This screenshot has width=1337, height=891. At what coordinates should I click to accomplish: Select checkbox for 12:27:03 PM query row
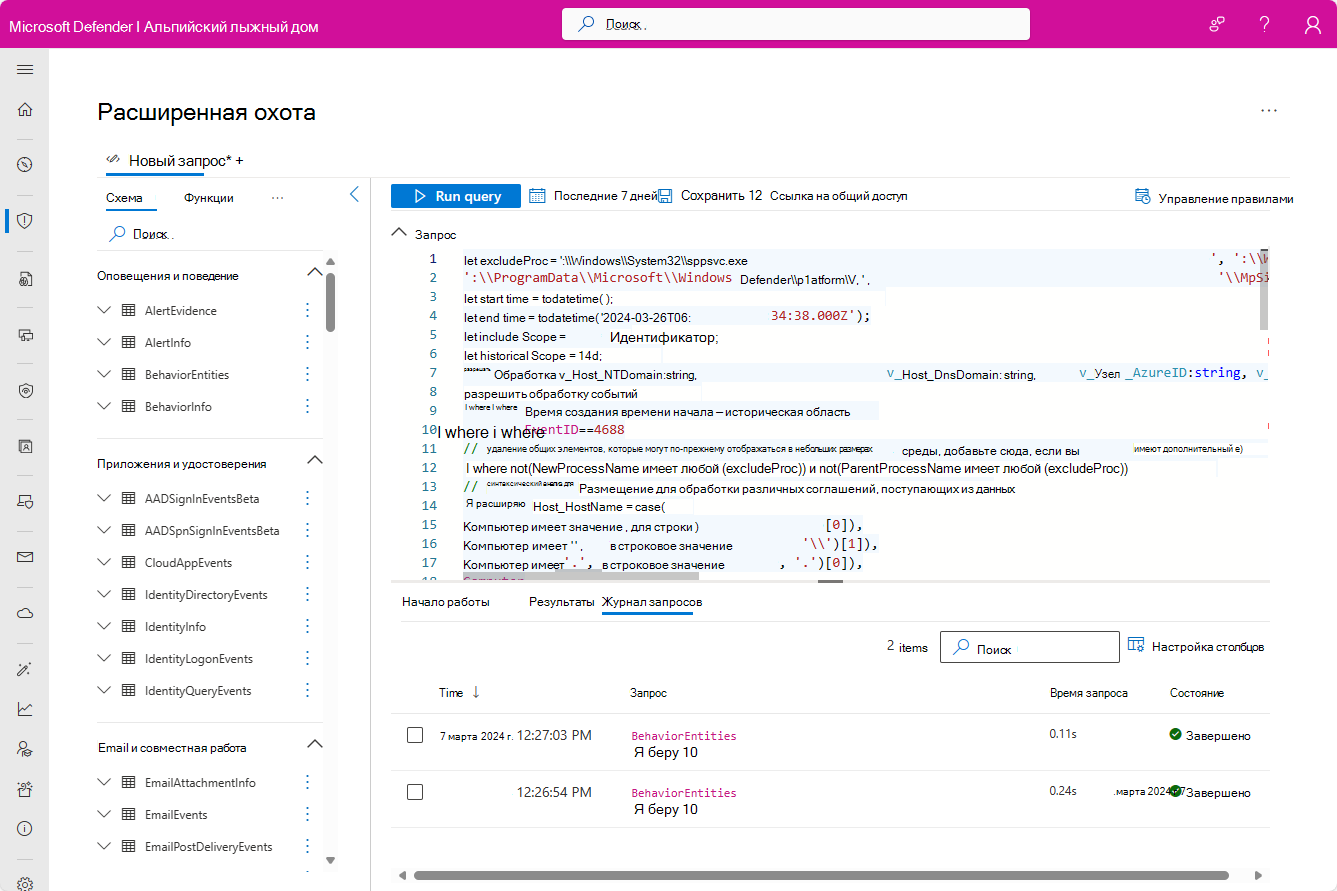pyautogui.click(x=415, y=735)
